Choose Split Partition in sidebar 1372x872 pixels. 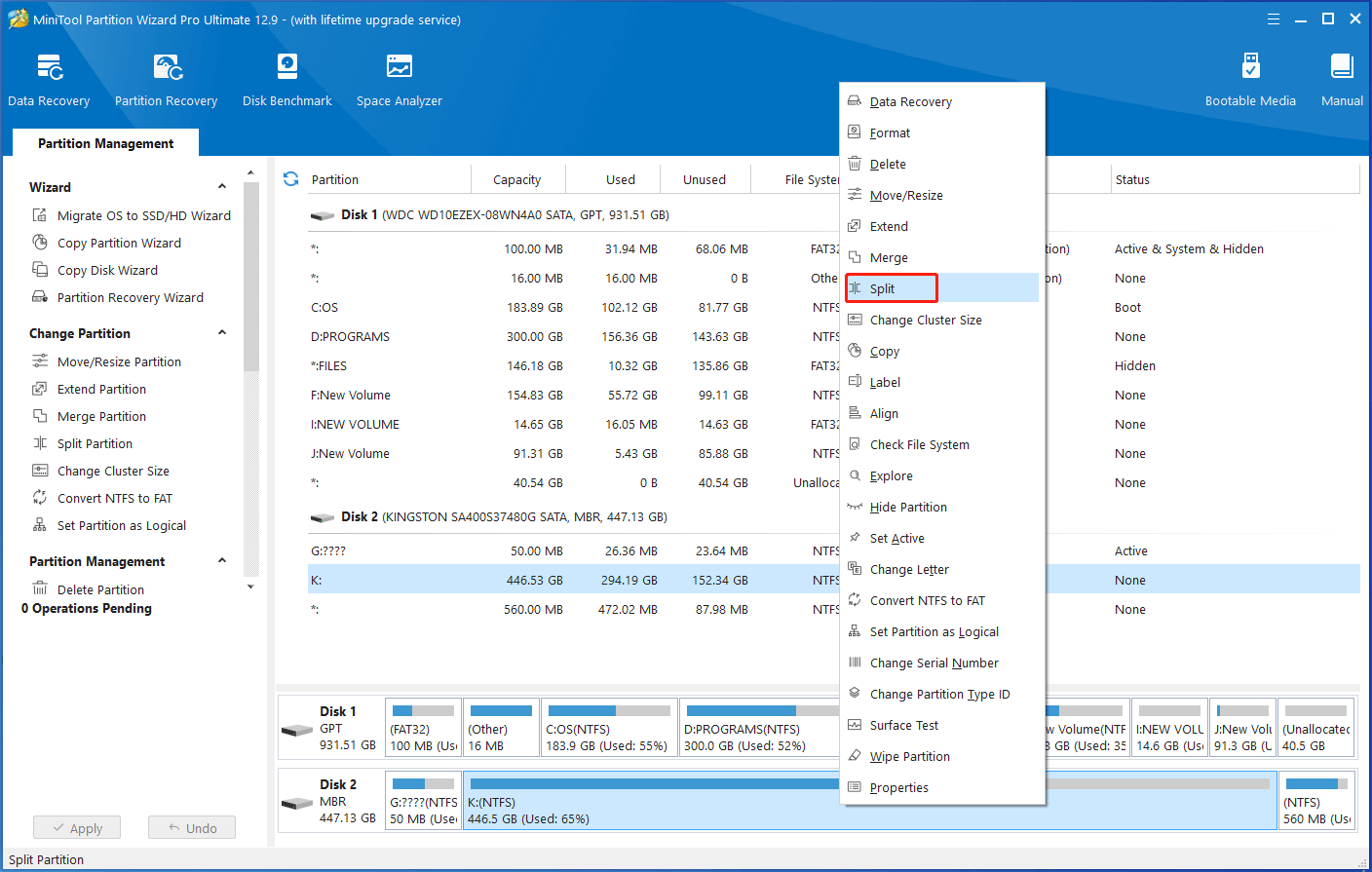[x=83, y=443]
